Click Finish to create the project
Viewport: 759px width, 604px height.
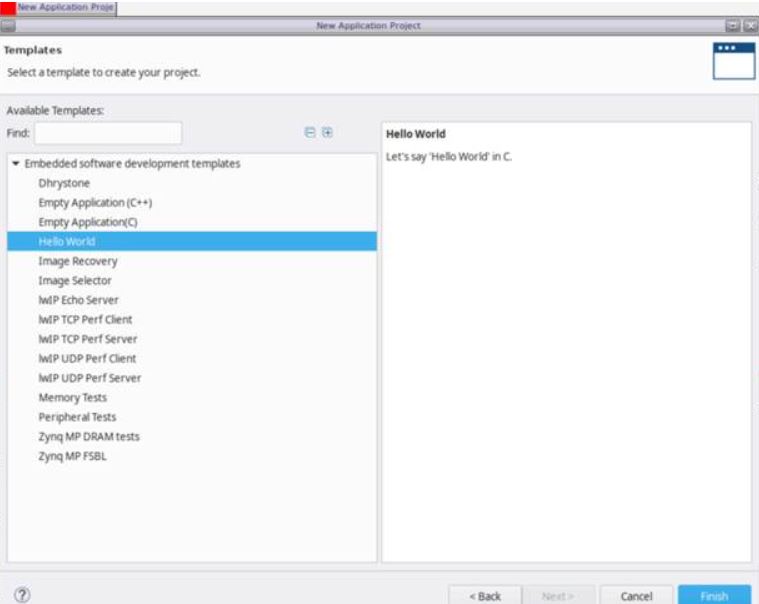pos(714,595)
